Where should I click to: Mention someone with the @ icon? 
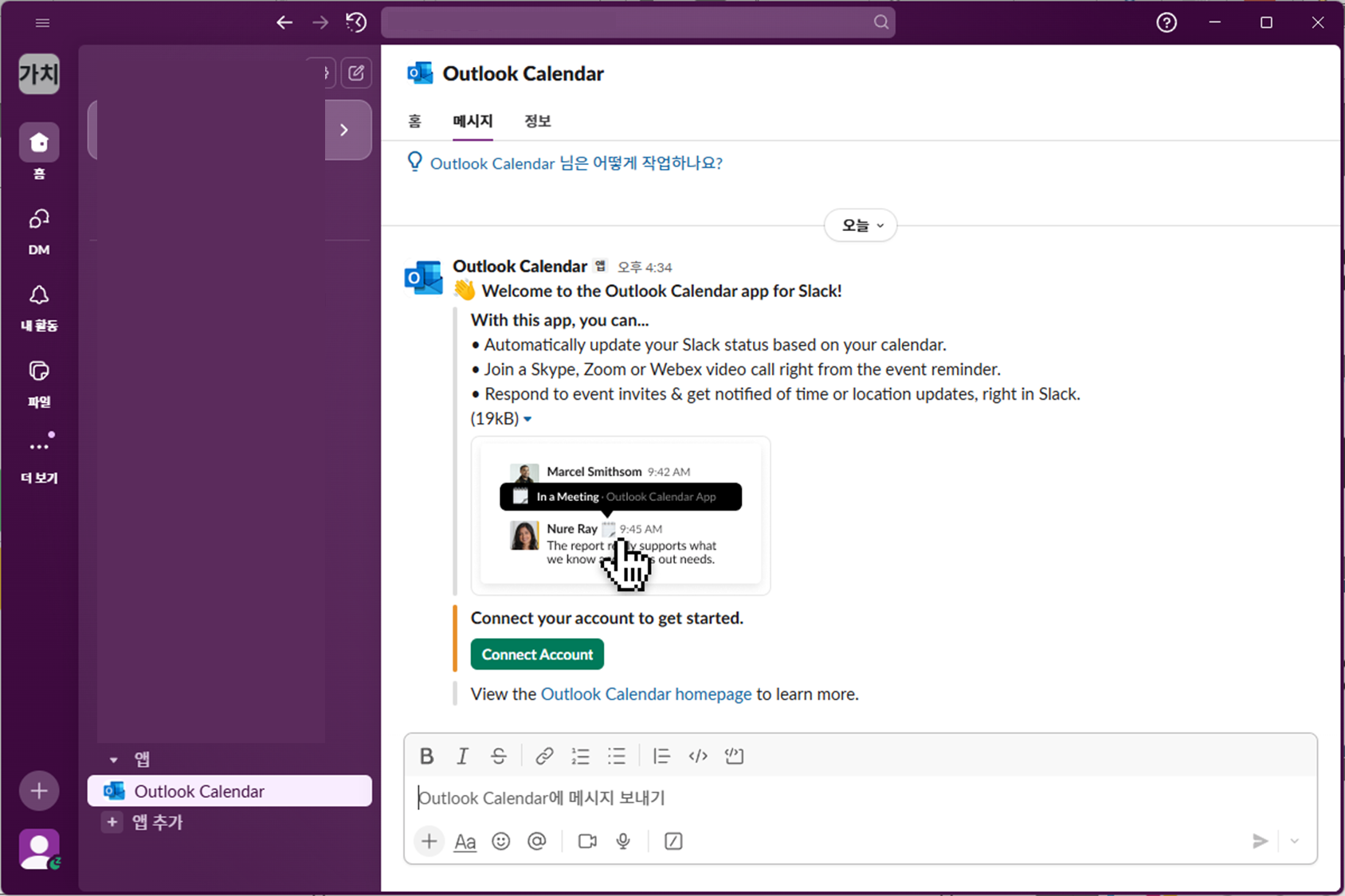click(537, 841)
